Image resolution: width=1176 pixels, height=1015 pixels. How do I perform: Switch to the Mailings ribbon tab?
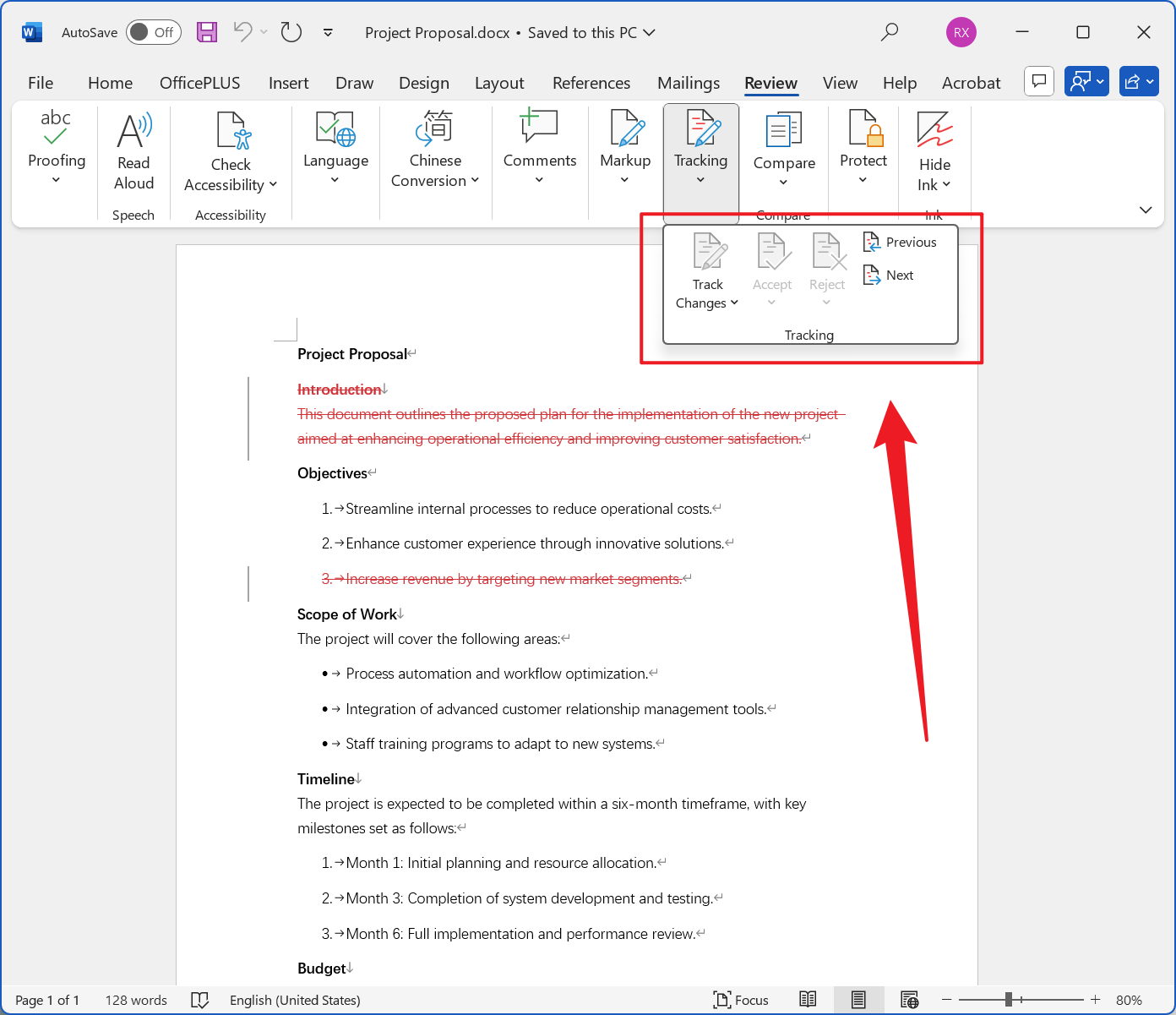click(x=688, y=83)
